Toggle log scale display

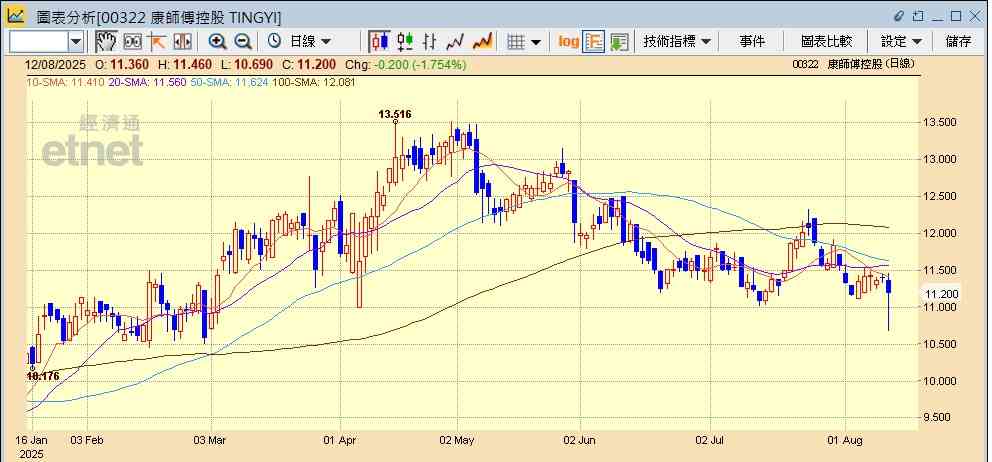click(x=568, y=42)
